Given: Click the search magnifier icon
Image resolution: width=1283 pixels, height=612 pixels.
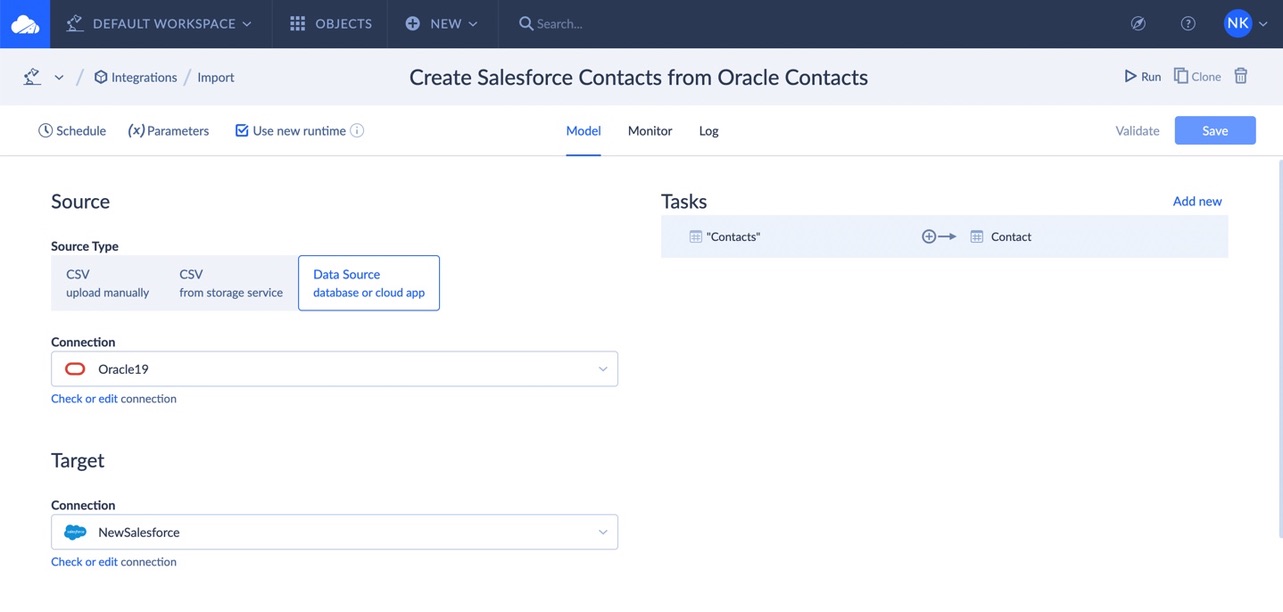Looking at the screenshot, I should tap(526, 24).
